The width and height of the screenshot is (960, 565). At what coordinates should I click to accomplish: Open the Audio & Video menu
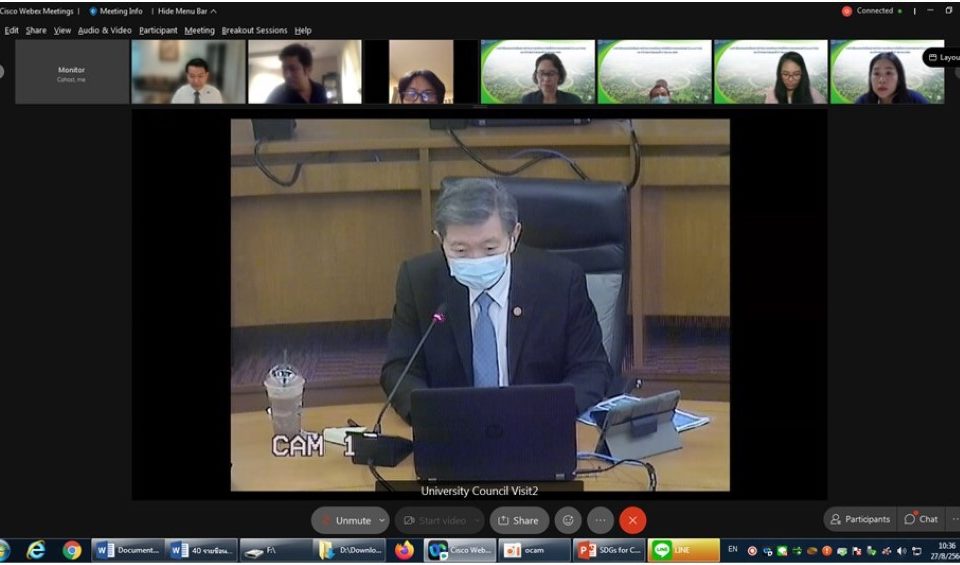[x=105, y=30]
